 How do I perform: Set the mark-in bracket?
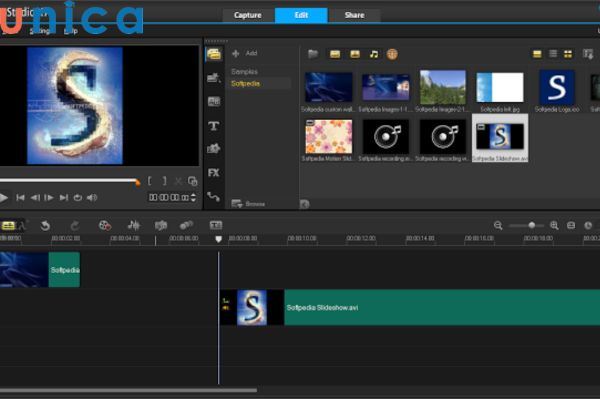click(150, 181)
